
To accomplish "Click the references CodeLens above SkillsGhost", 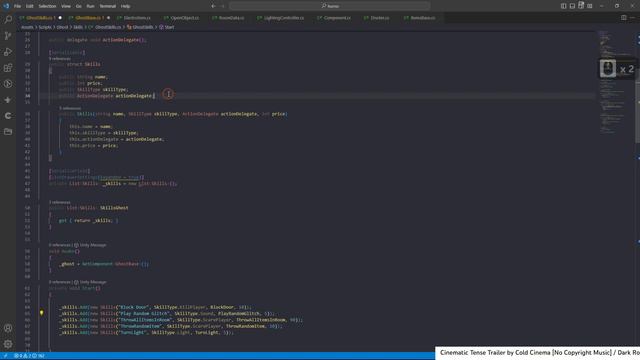I will [60, 202].
